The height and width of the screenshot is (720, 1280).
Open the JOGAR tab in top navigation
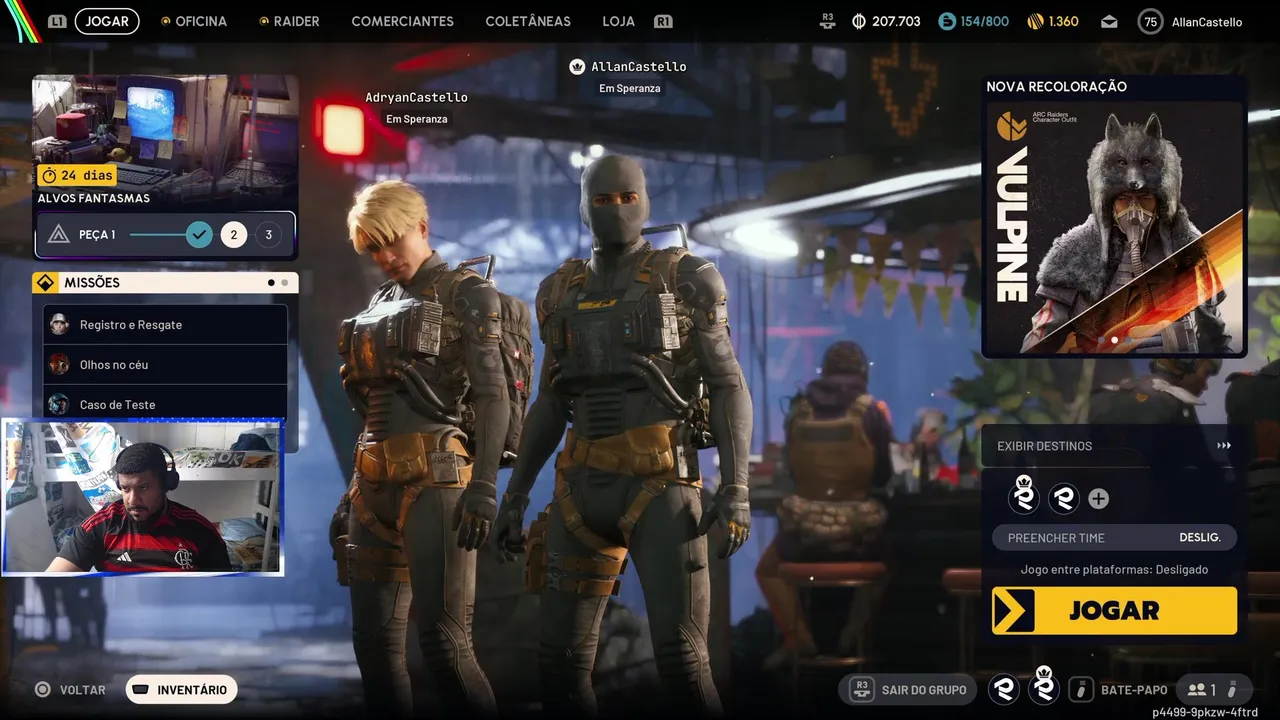coord(107,21)
